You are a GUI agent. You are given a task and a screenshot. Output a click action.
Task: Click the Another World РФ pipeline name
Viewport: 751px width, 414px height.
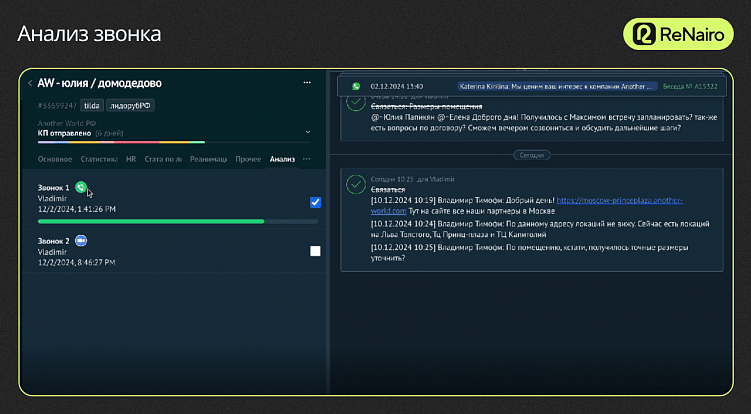(x=67, y=123)
